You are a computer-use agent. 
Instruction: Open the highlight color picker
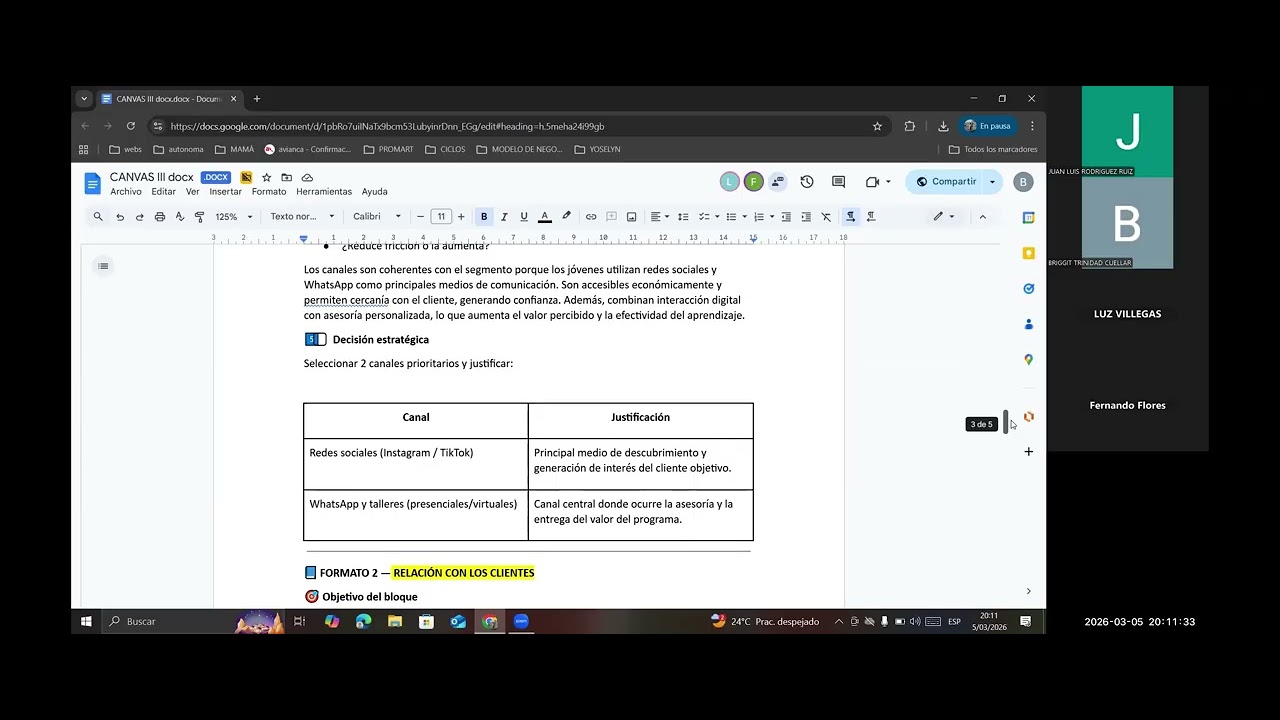(566, 217)
